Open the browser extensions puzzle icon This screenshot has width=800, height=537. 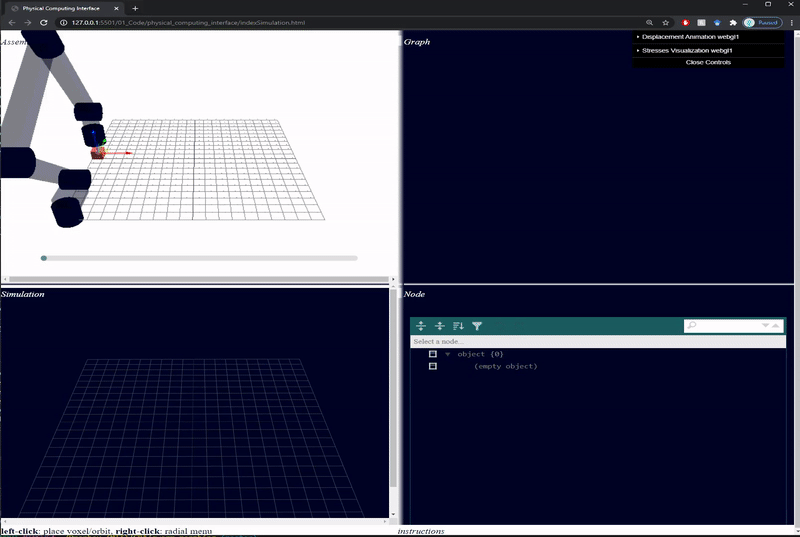(733, 22)
